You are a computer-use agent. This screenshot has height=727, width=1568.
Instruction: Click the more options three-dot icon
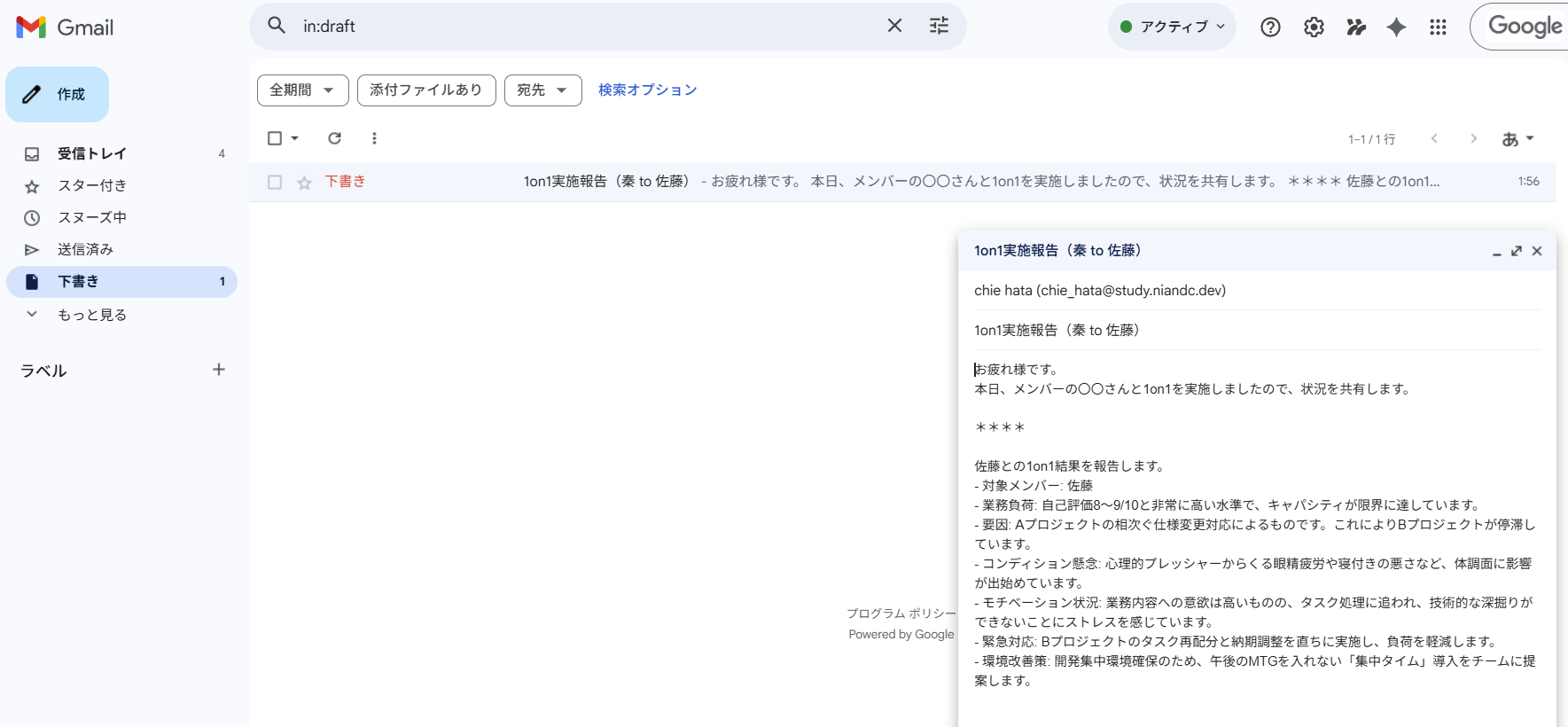374,138
